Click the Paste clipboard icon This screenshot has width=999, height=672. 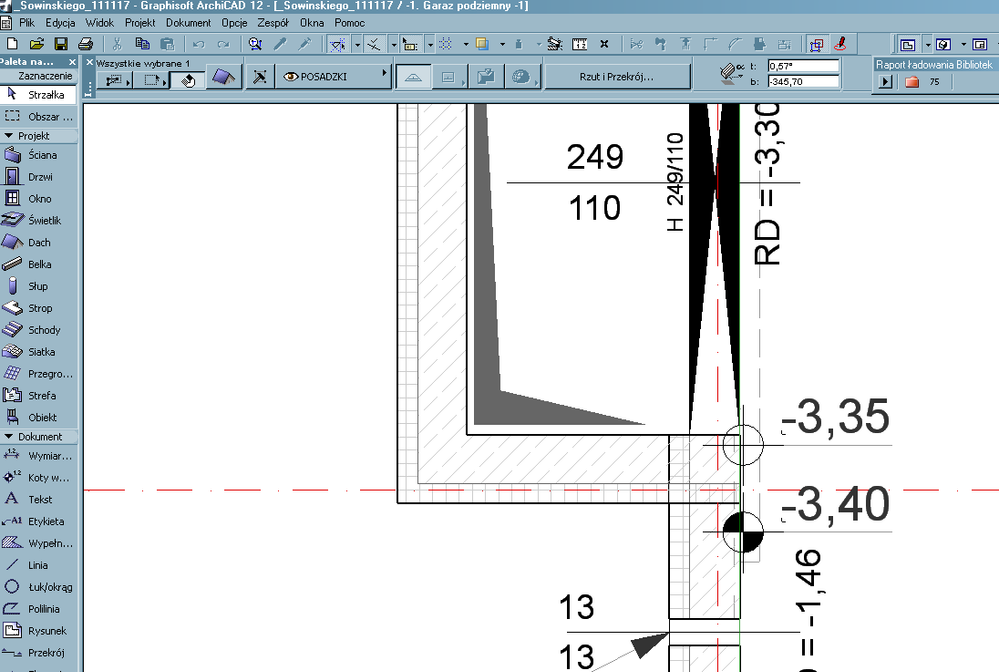tap(167, 44)
